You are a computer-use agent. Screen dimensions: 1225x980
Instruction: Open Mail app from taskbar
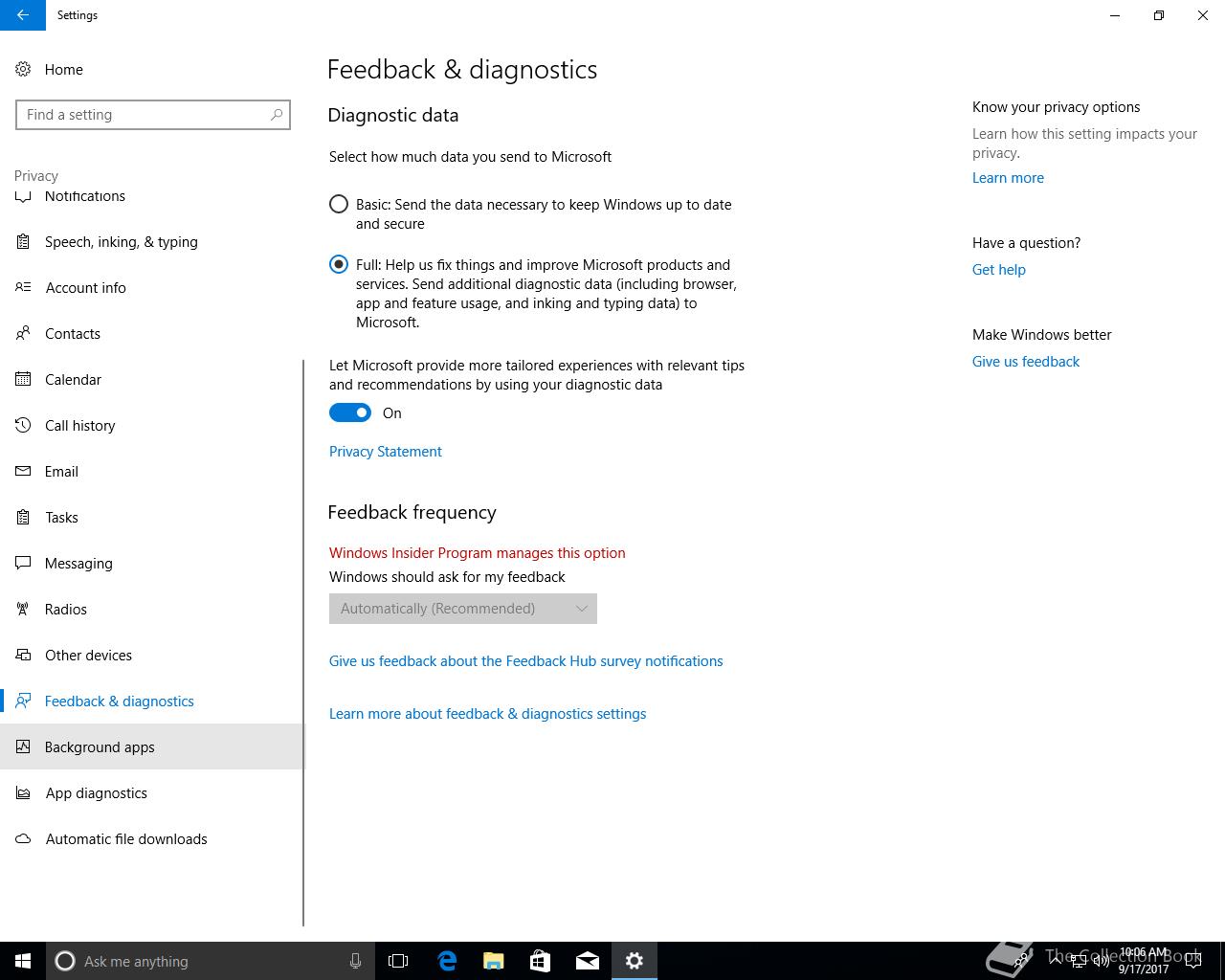click(587, 961)
